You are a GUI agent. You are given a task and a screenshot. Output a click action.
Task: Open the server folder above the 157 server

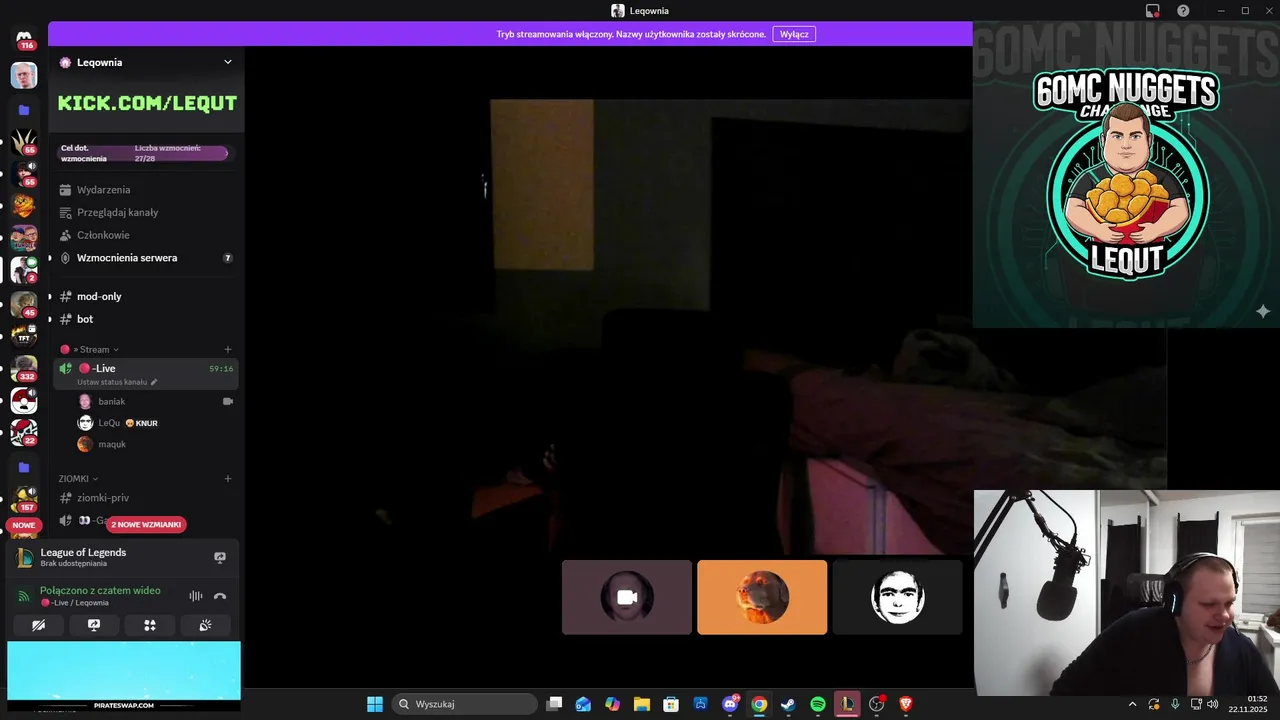point(24,467)
